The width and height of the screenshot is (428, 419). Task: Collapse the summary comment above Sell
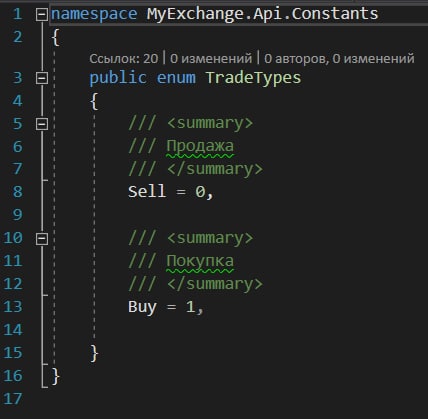point(42,124)
